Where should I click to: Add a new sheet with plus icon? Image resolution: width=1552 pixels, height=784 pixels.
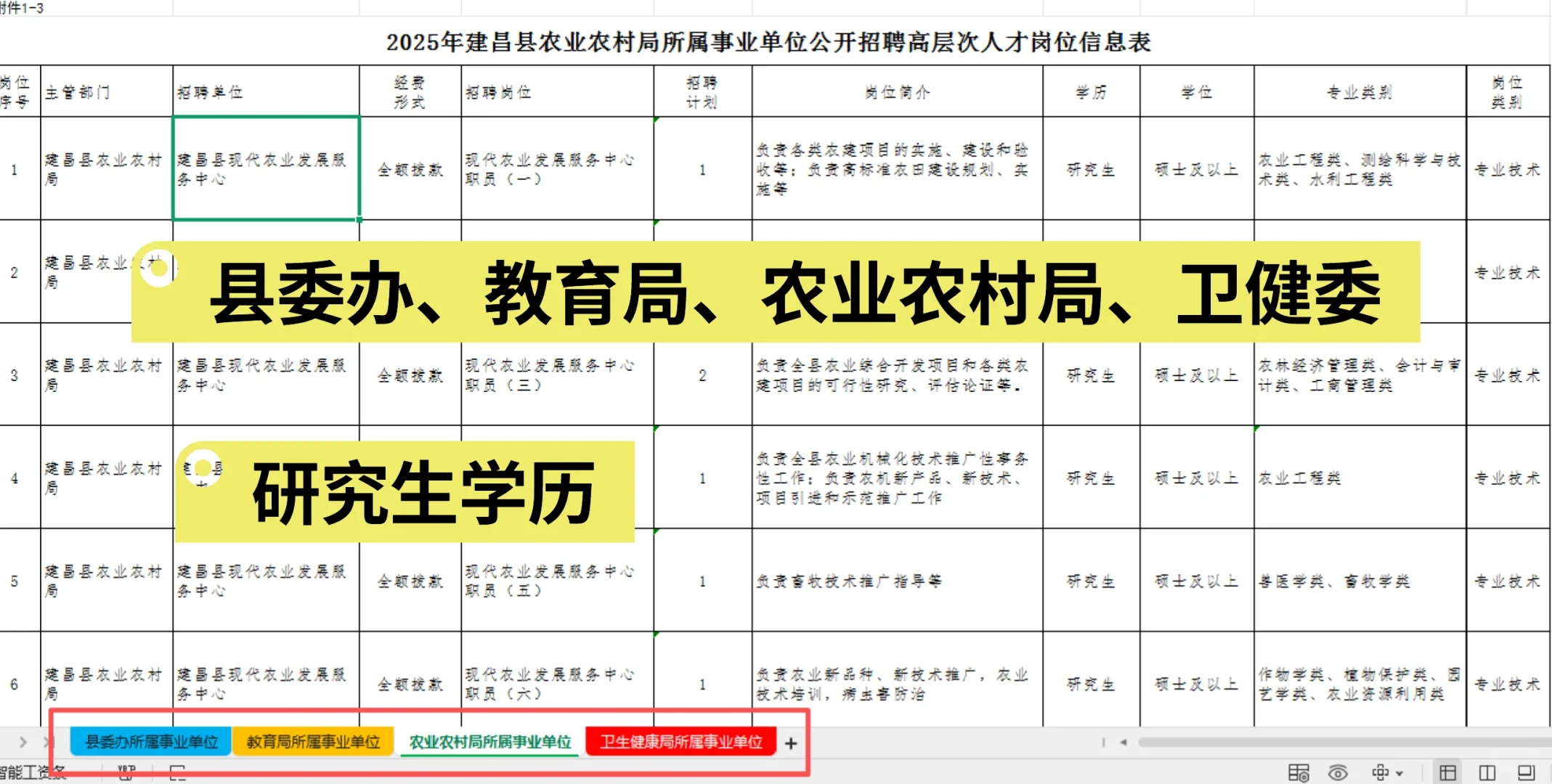pyautogui.click(x=791, y=743)
